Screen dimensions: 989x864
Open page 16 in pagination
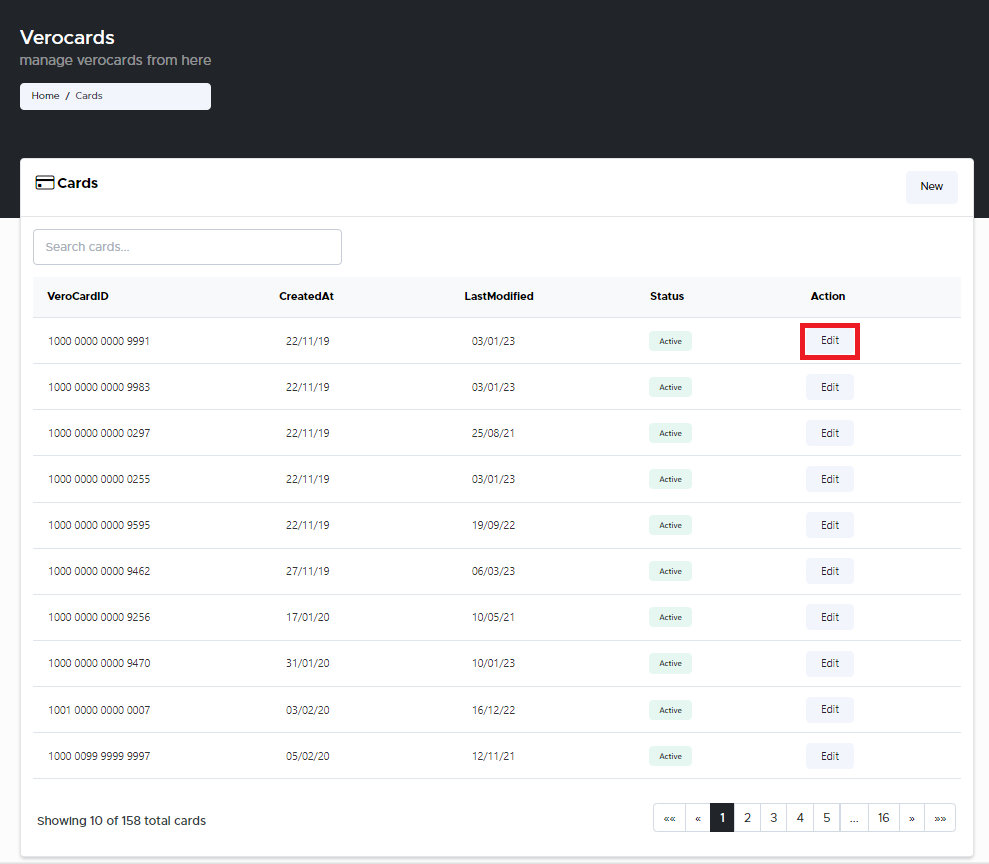pos(883,818)
